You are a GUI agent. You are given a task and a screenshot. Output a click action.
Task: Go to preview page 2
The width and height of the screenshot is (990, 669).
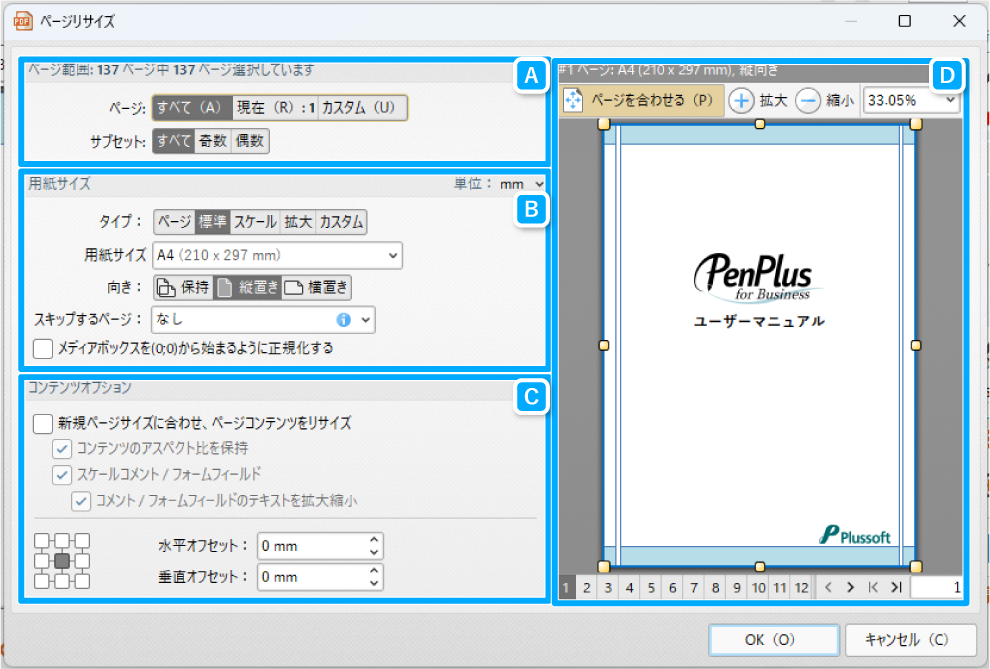pos(587,588)
